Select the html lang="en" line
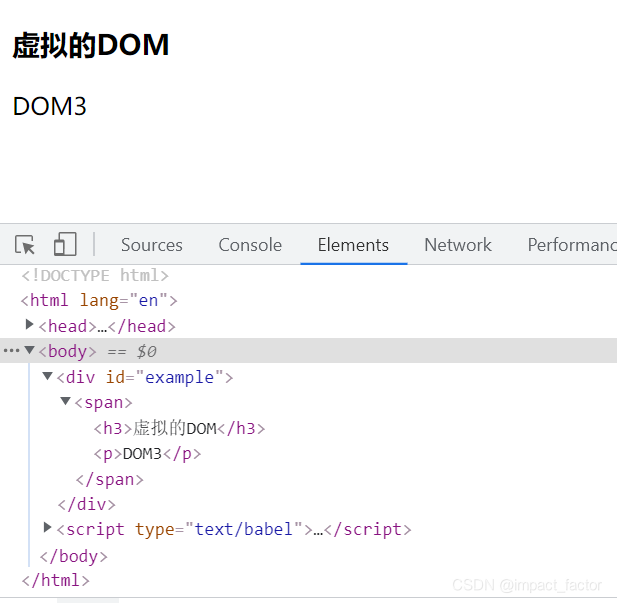The width and height of the screenshot is (617, 603). click(x=99, y=301)
